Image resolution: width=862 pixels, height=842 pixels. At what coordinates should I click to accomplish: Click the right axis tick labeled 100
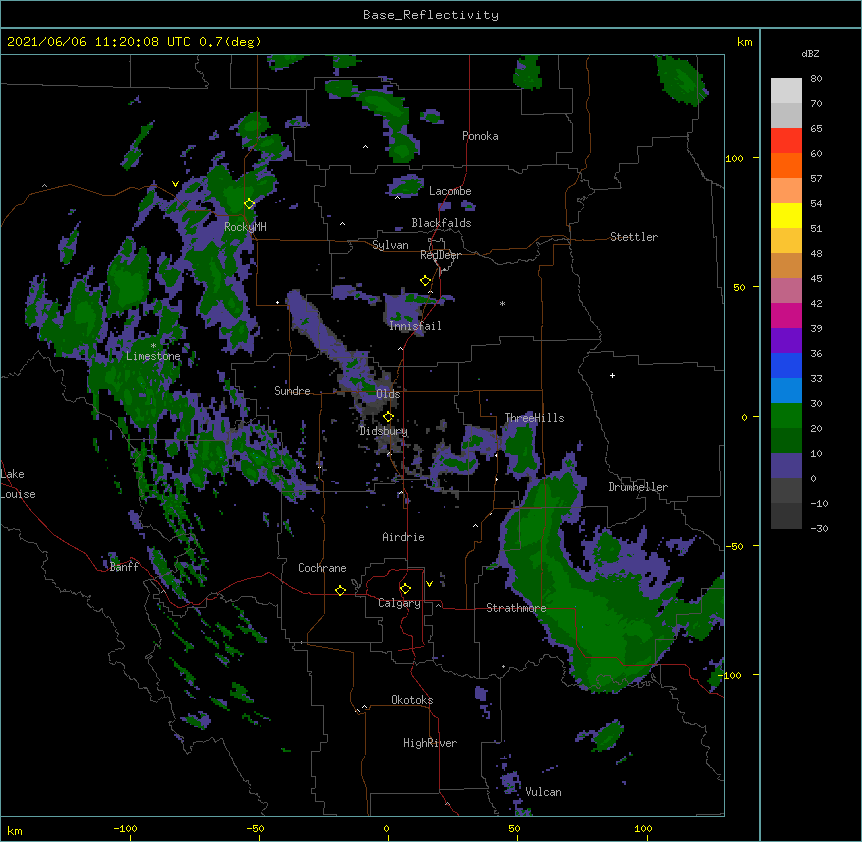pyautogui.click(x=734, y=159)
